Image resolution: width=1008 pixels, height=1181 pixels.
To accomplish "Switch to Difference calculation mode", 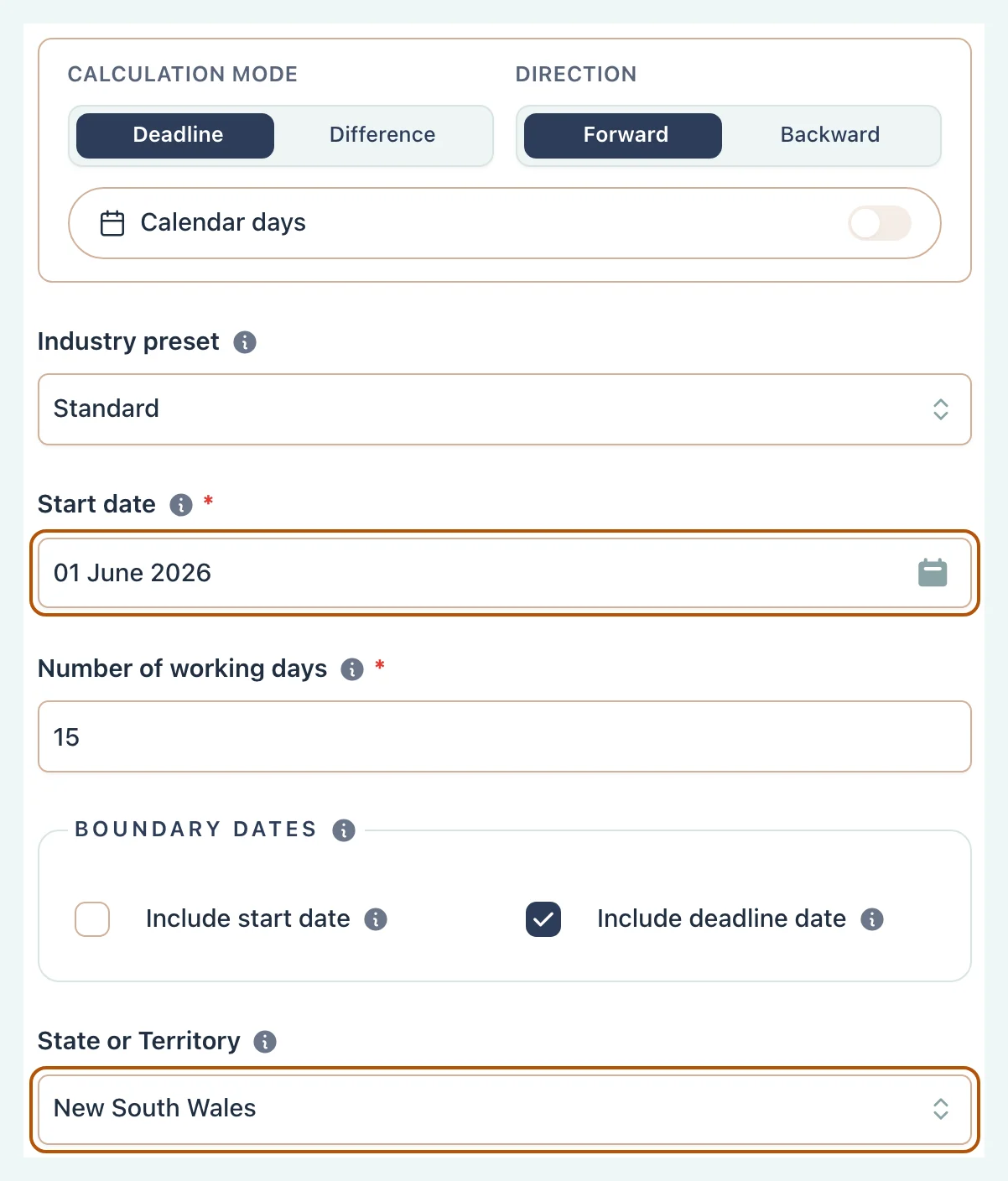I will (x=382, y=136).
